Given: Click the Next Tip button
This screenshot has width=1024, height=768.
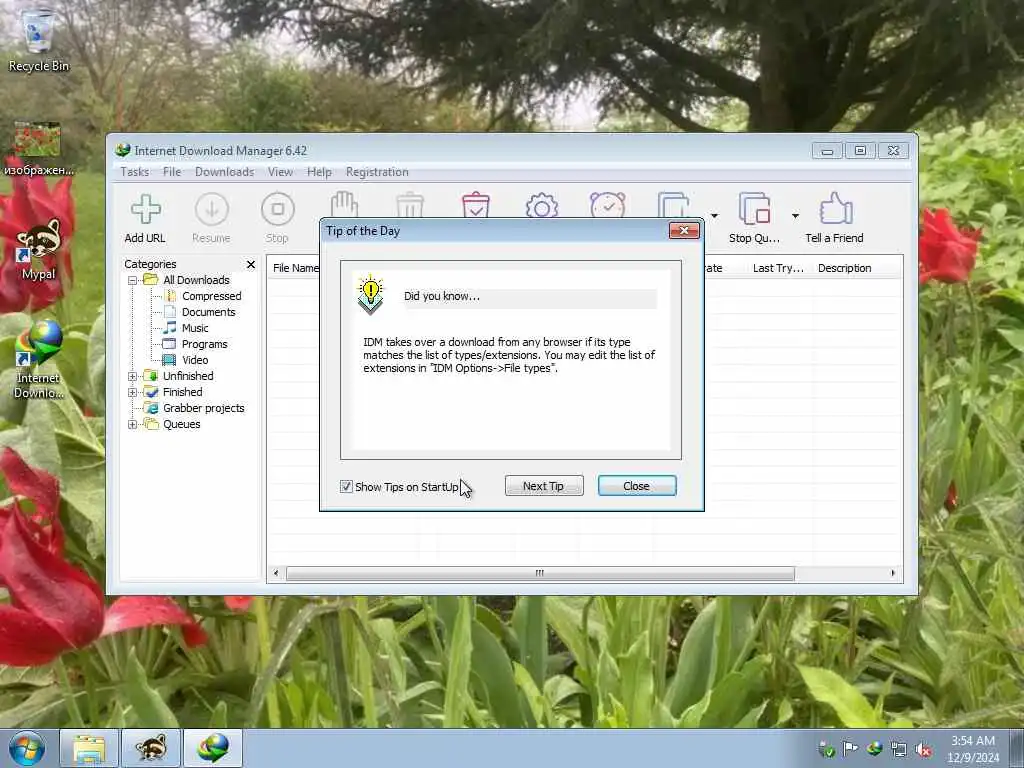Looking at the screenshot, I should coord(544,486).
